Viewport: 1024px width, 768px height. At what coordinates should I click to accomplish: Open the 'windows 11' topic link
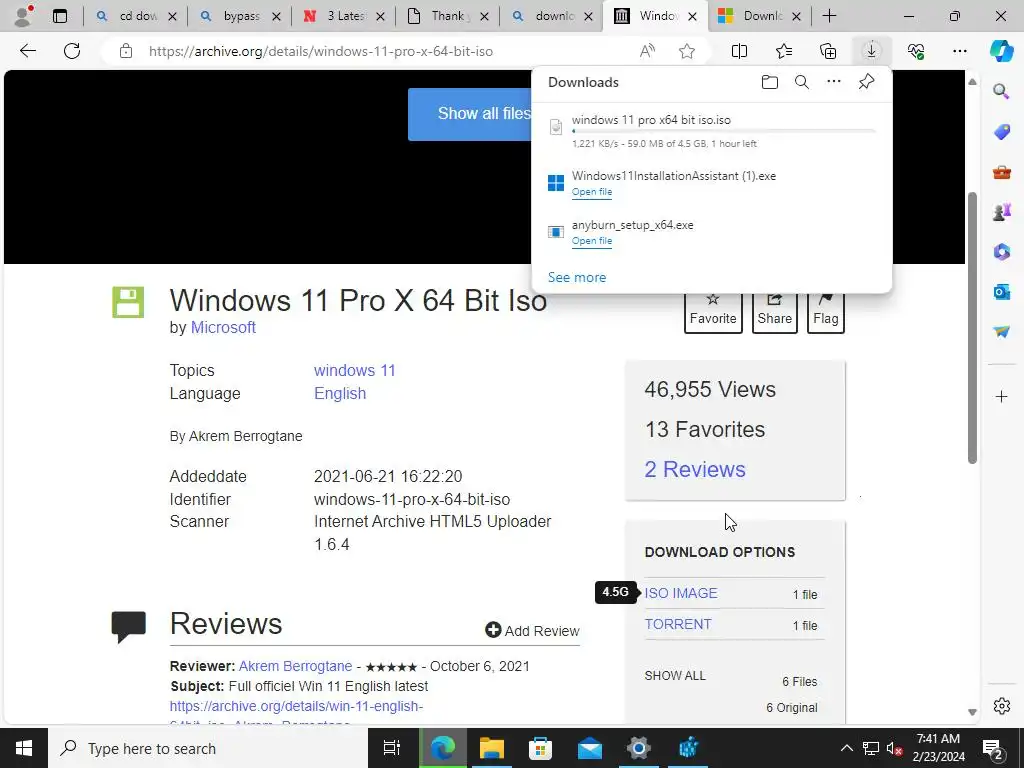point(355,370)
